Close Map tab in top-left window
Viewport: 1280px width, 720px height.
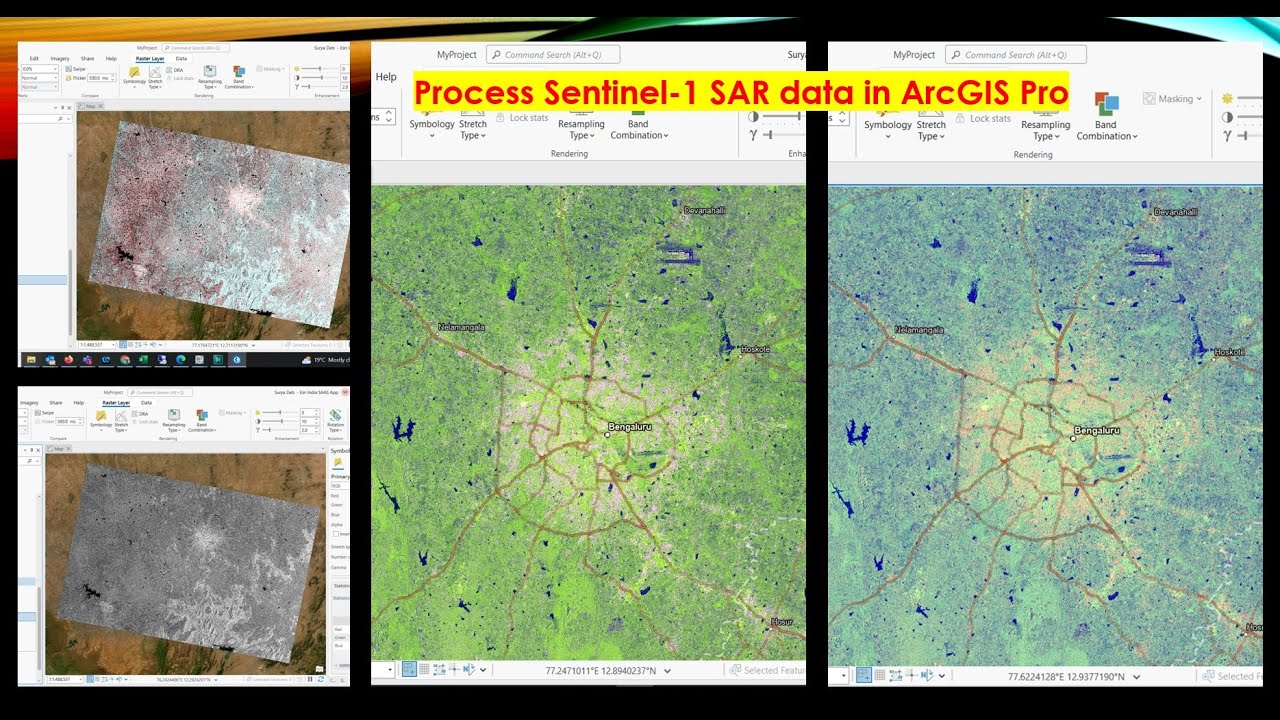tap(100, 106)
